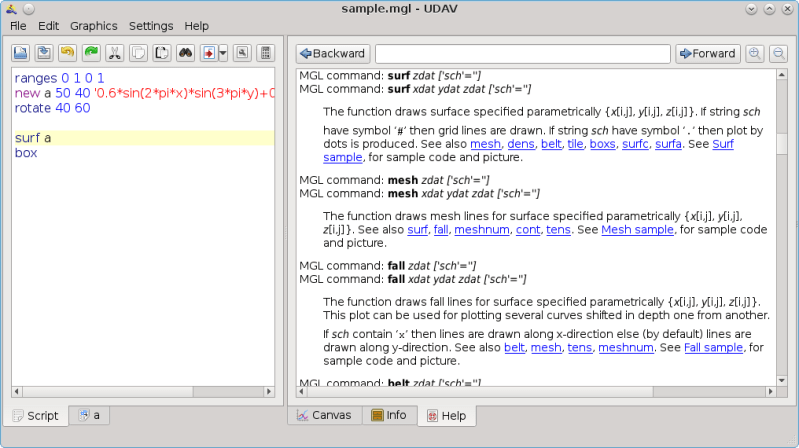Open Find with the binoculars icon
The height and width of the screenshot is (448, 799).
[x=185, y=53]
